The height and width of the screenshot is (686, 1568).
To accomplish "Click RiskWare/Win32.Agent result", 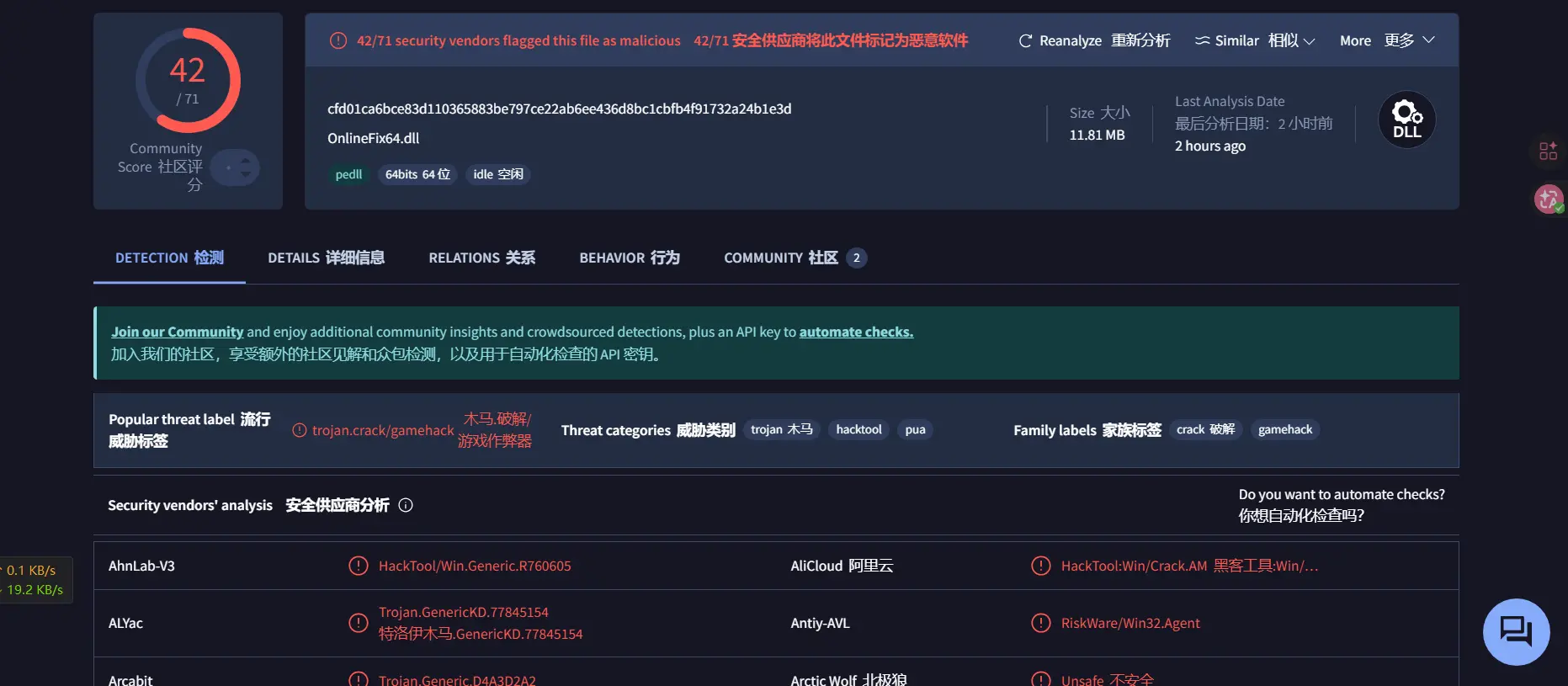I will (x=1130, y=623).
